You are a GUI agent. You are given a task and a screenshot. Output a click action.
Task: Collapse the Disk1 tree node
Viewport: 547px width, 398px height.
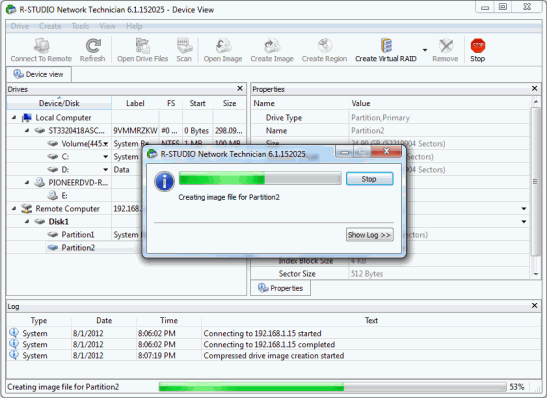(27, 221)
